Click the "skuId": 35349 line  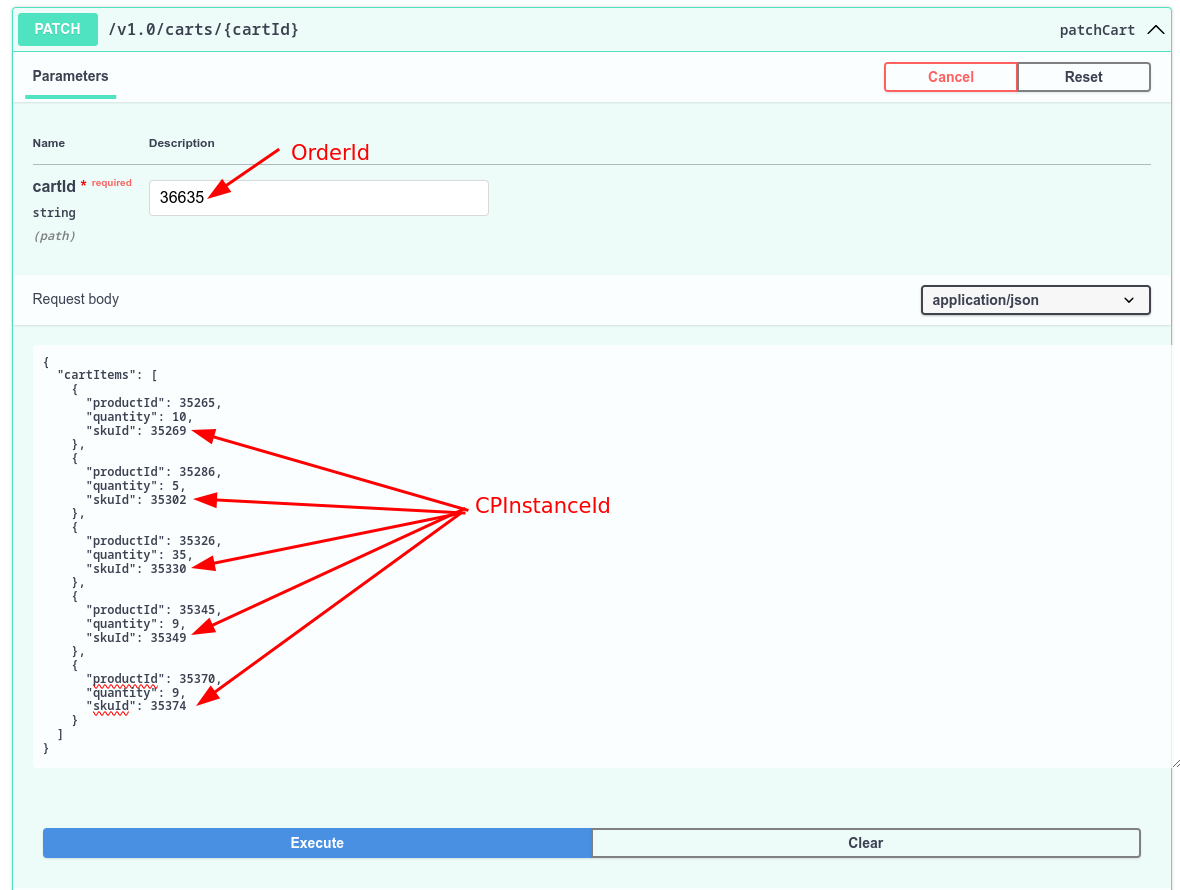pos(136,637)
